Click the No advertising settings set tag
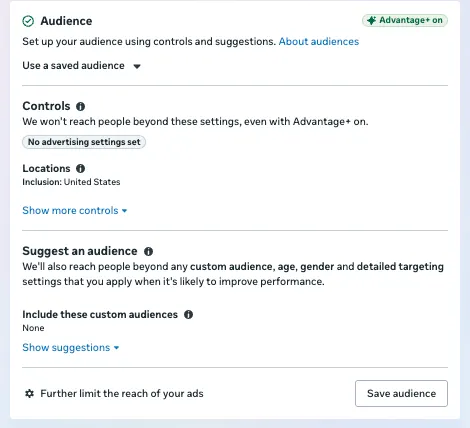 click(84, 142)
